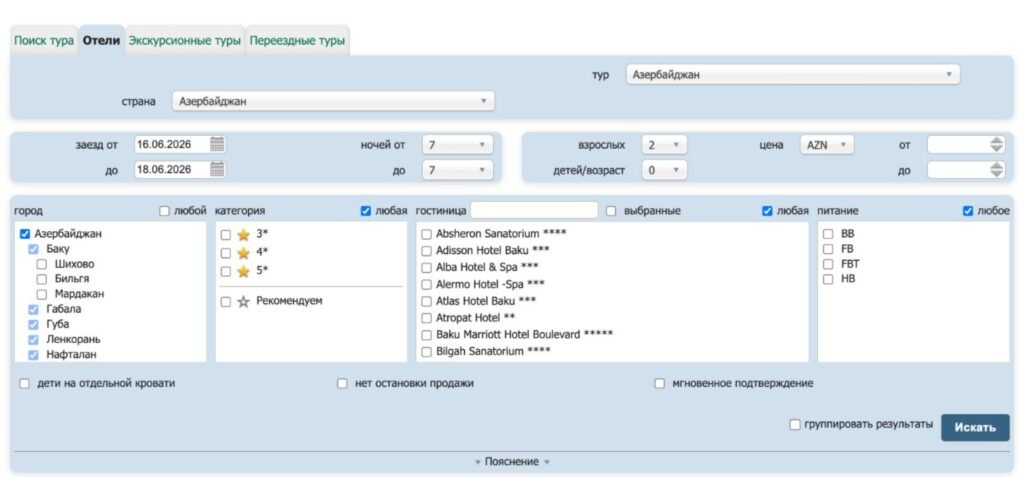The width and height of the screenshot is (1024, 477).
Task: Check the 5* category checkbox
Action: [x=226, y=271]
